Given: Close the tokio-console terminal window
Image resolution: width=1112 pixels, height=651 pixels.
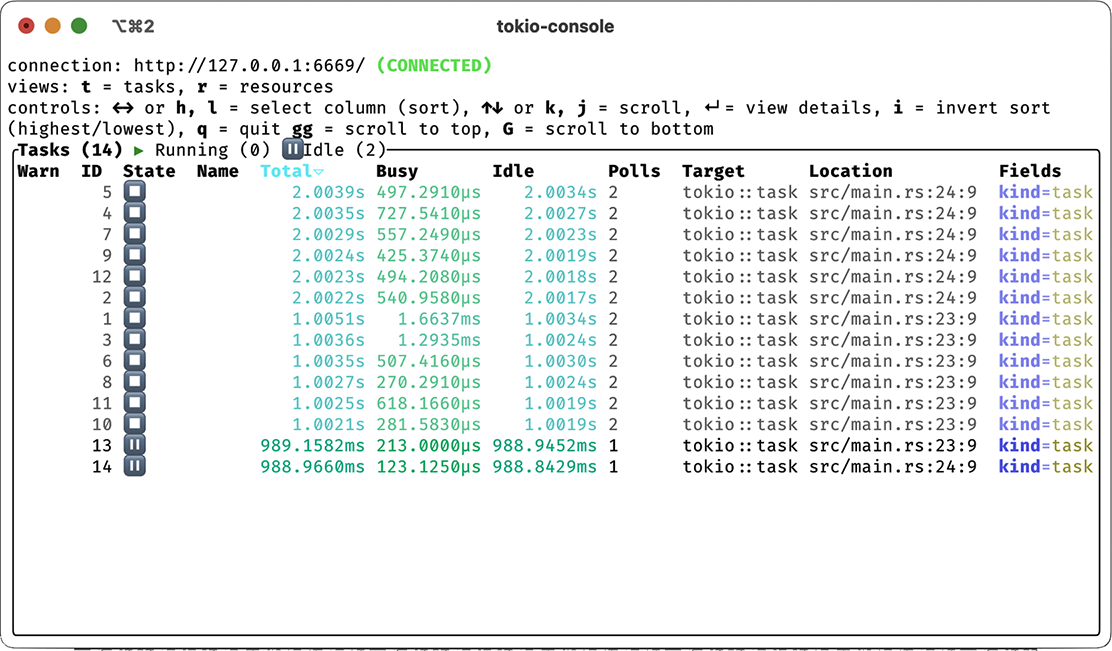Looking at the screenshot, I should tap(26, 26).
